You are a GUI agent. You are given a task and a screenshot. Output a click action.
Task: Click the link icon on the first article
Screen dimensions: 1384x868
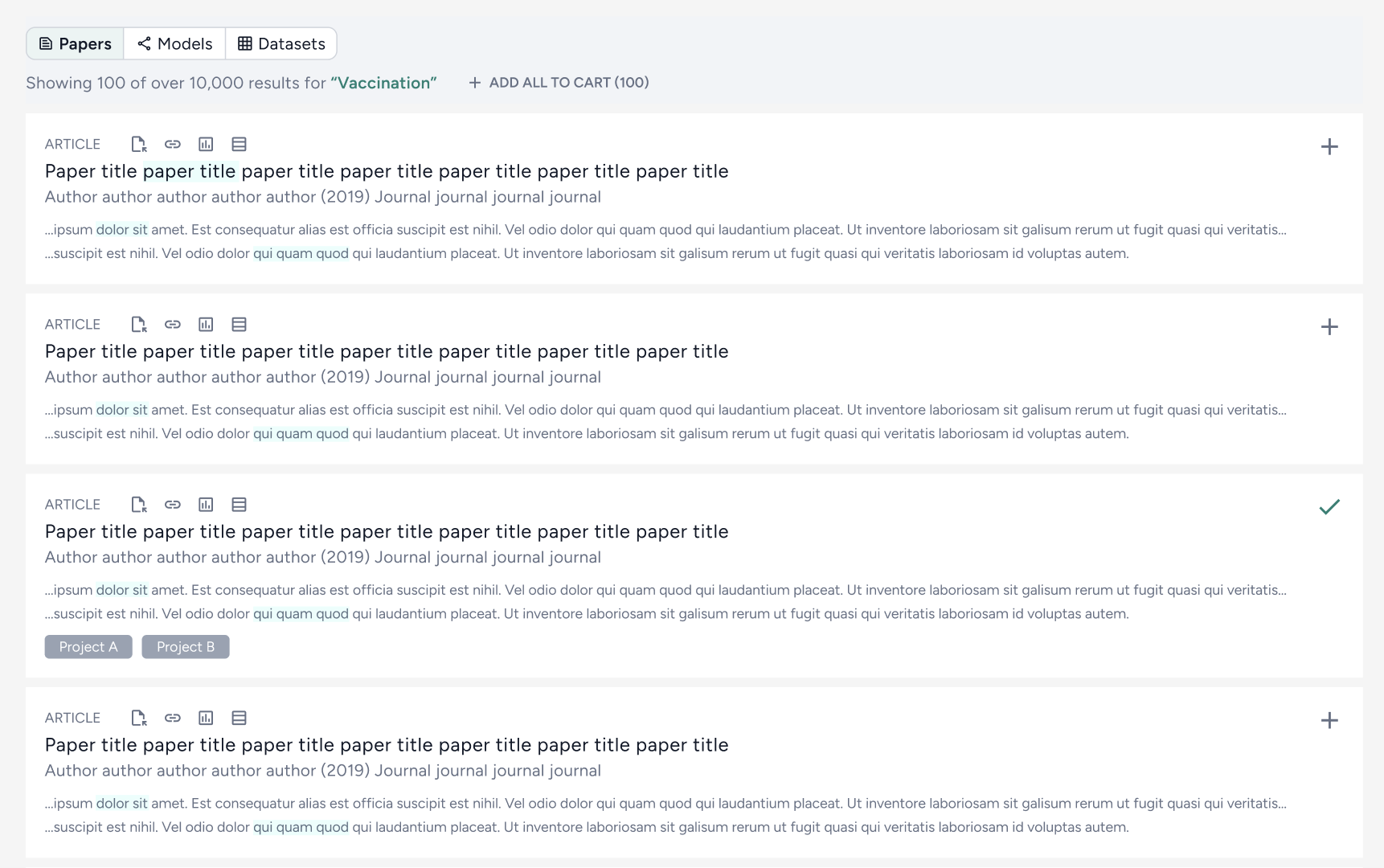[172, 144]
